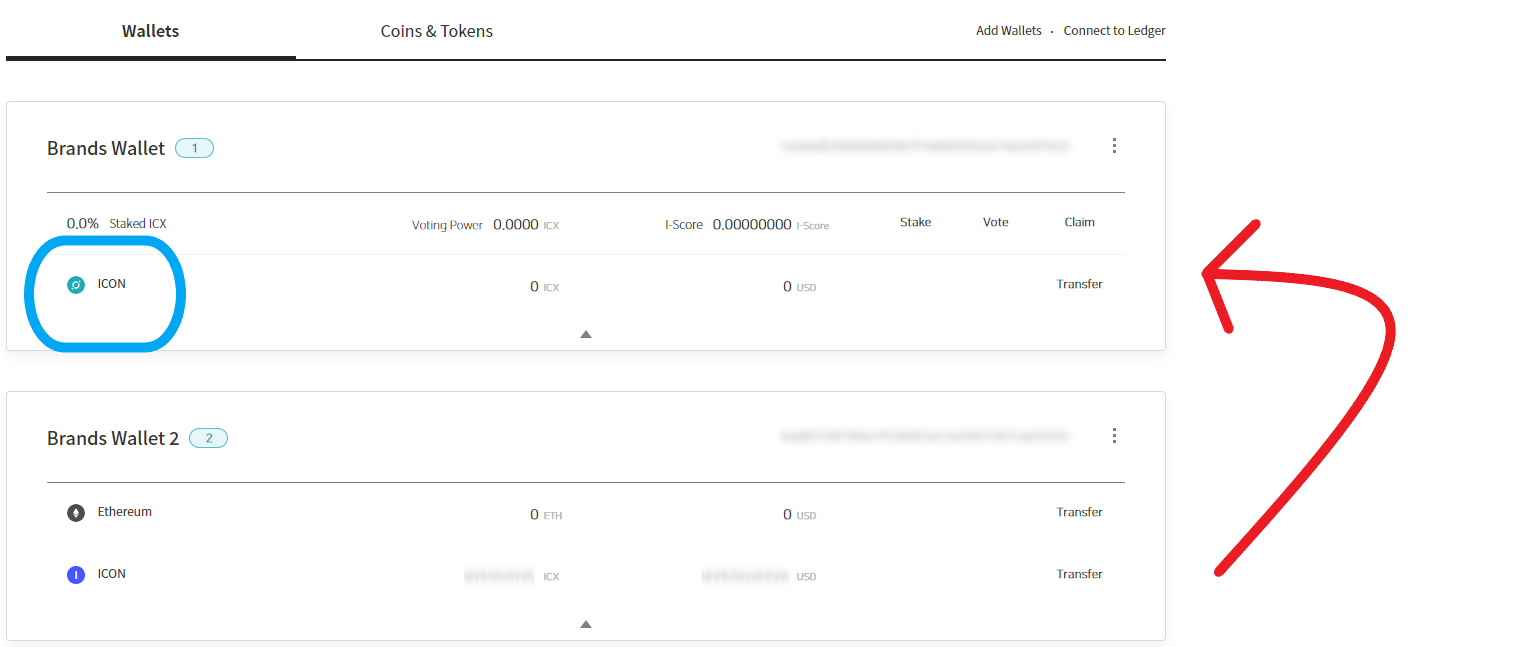1519x647 pixels.
Task: Click the Claim button for I-Score
Action: click(1080, 222)
